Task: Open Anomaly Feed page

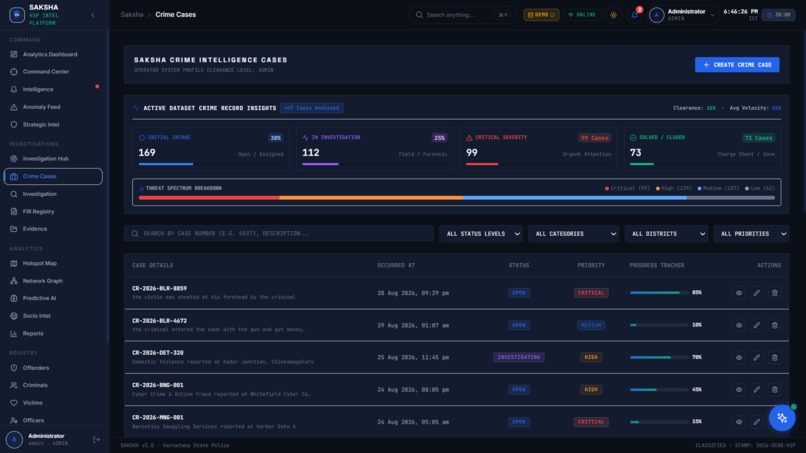Action: click(53, 107)
